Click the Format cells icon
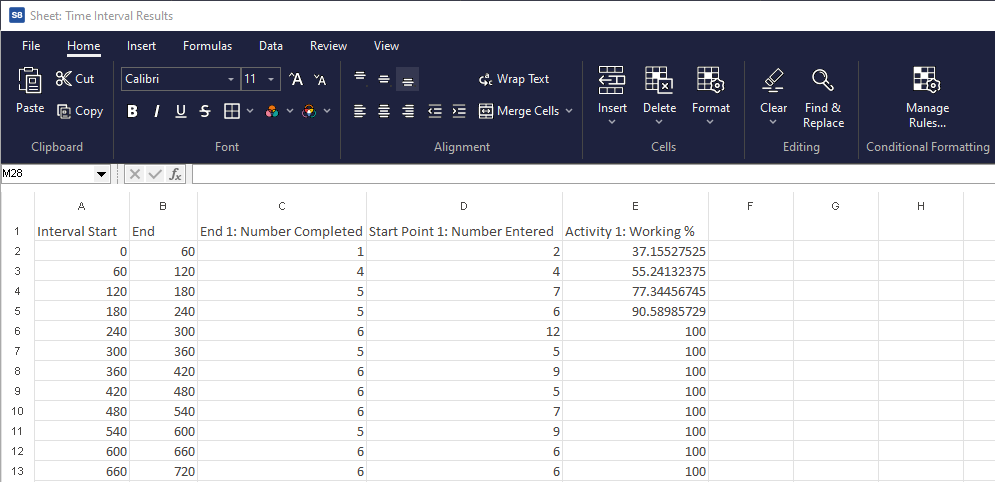This screenshot has width=995, height=482. click(x=711, y=80)
